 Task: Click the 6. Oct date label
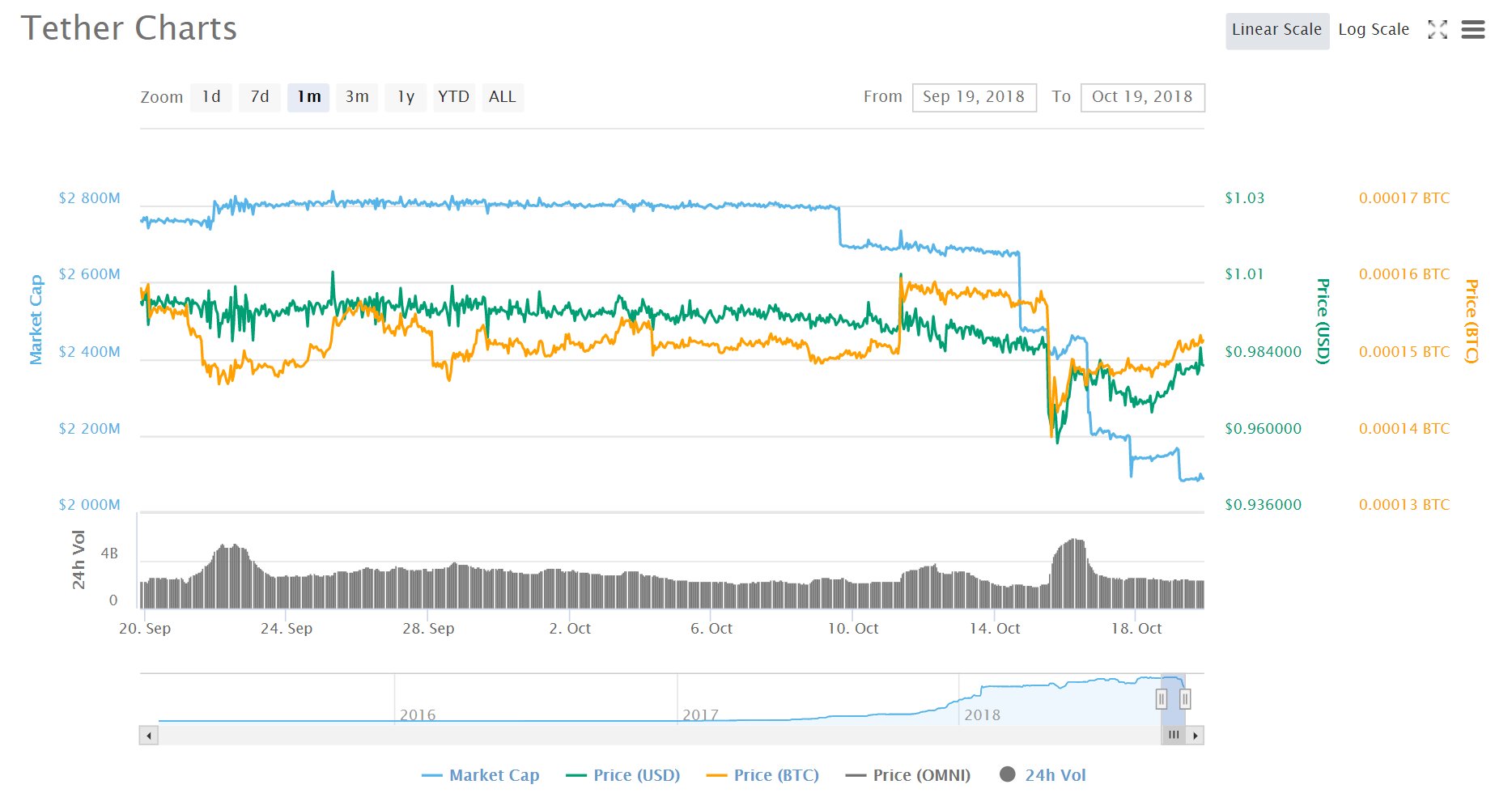pyautogui.click(x=711, y=629)
